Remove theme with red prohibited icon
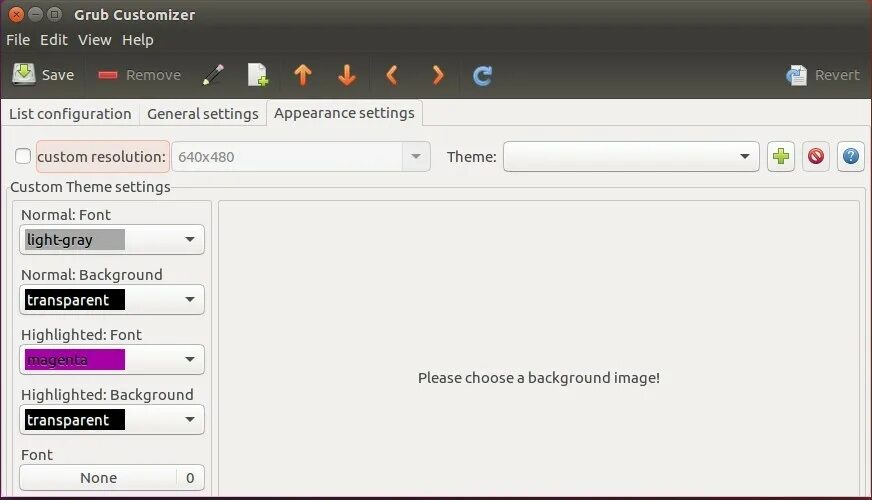This screenshot has height=500, width=872. click(816, 156)
